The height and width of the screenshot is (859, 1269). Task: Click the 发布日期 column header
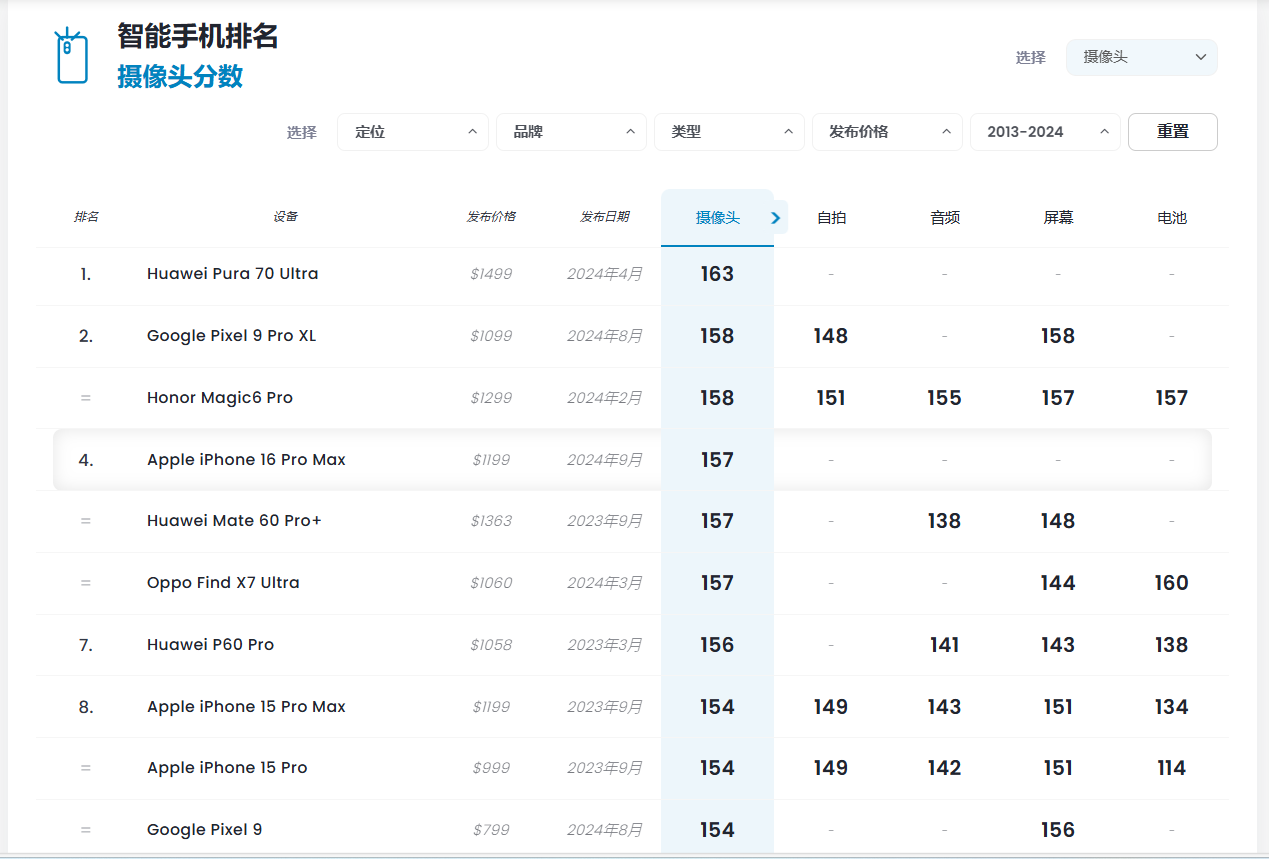tap(605, 217)
